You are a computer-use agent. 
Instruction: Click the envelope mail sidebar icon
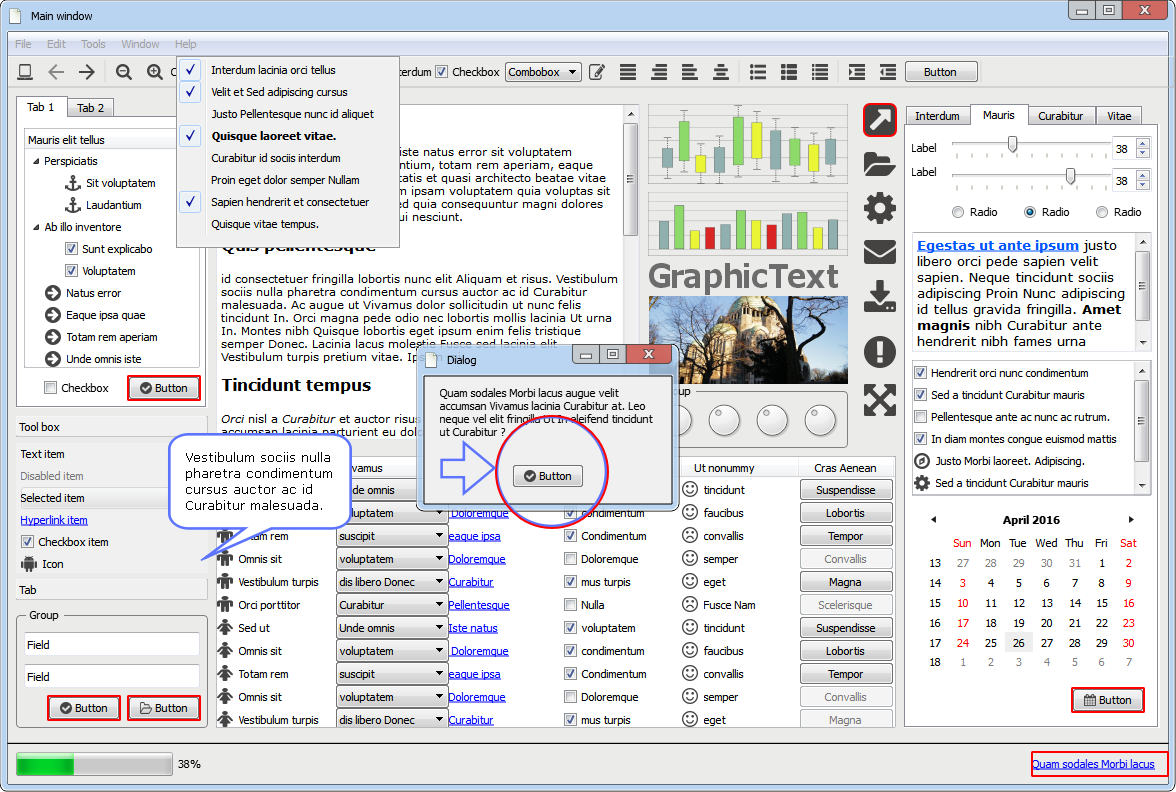879,252
